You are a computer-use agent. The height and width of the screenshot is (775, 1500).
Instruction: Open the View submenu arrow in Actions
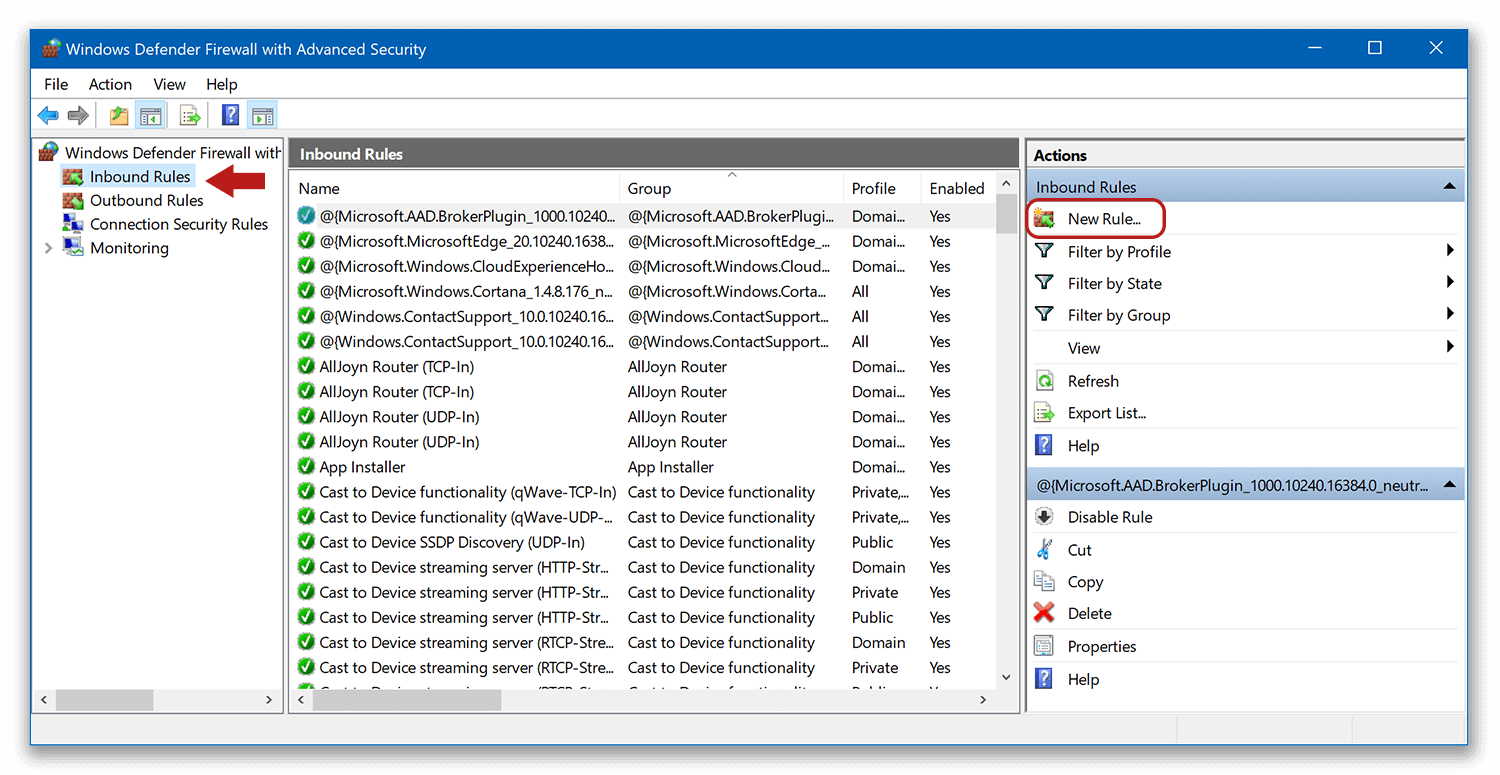click(1450, 347)
